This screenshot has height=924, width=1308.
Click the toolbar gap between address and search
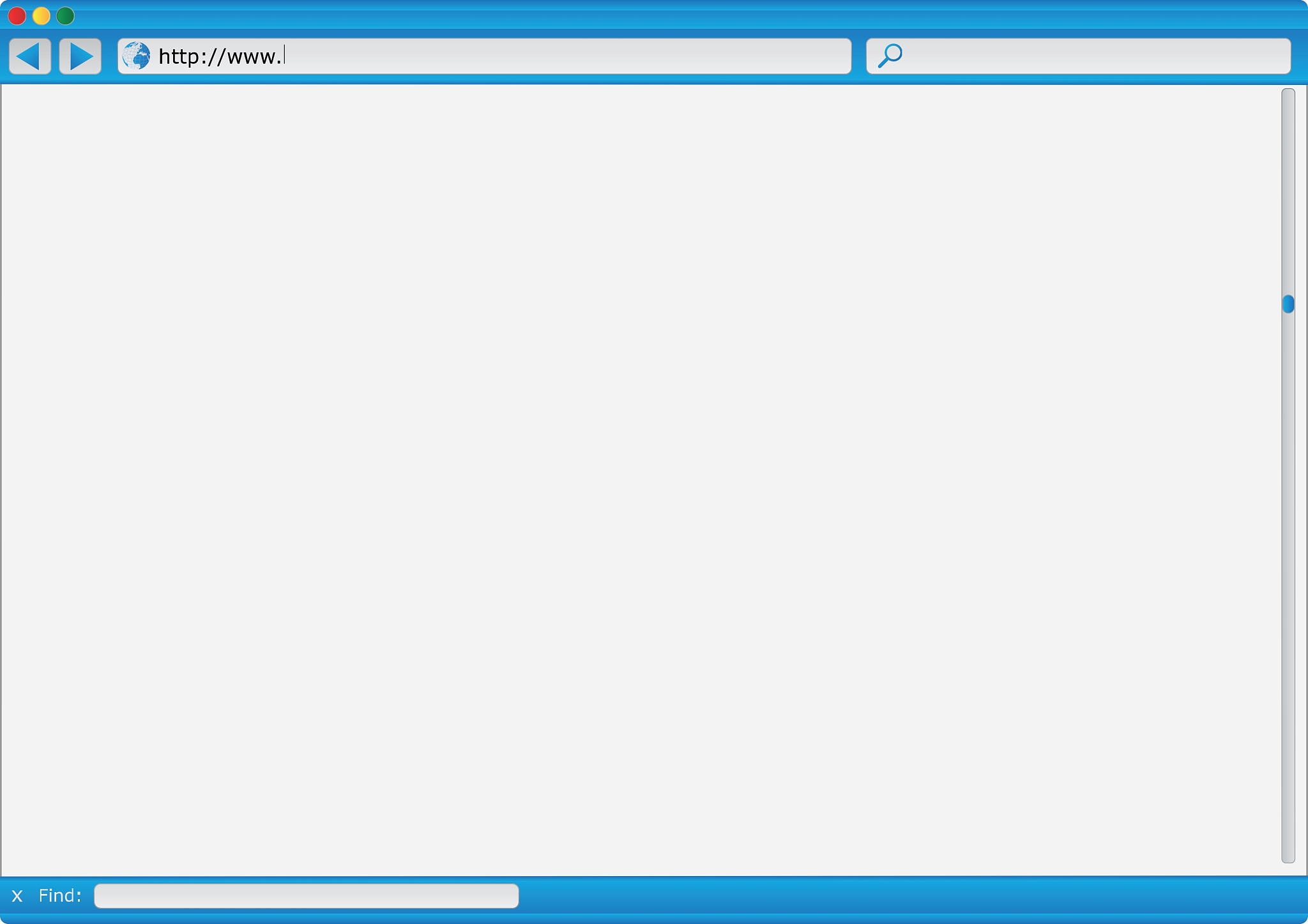(859, 56)
